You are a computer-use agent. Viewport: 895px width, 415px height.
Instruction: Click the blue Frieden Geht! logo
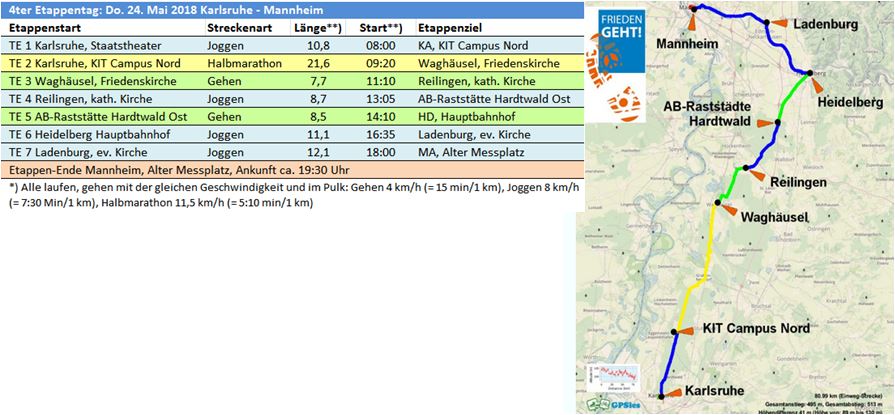click(622, 41)
